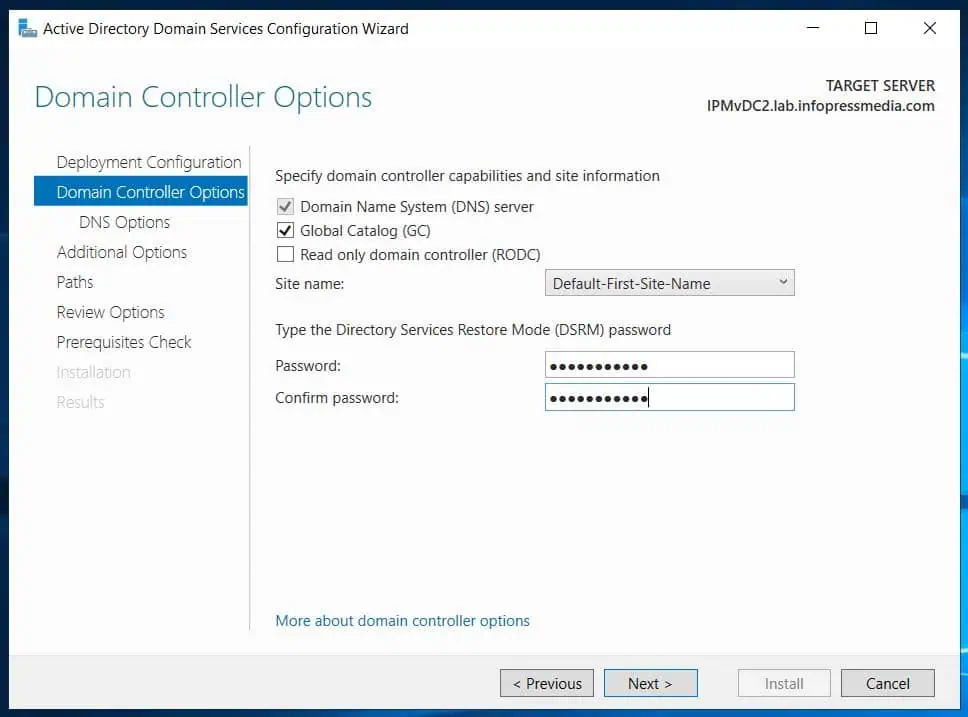Viewport: 968px width, 717px height.
Task: Cancel the configuration wizard
Action: [887, 683]
